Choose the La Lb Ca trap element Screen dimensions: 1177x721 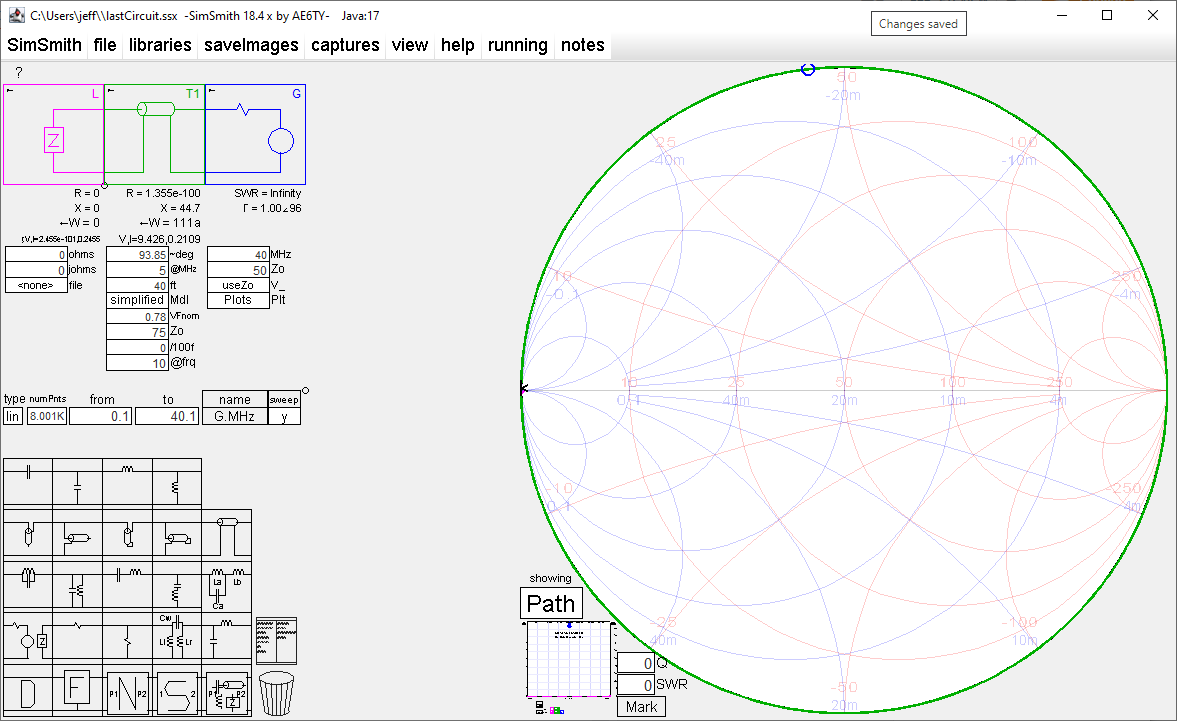(x=227, y=585)
